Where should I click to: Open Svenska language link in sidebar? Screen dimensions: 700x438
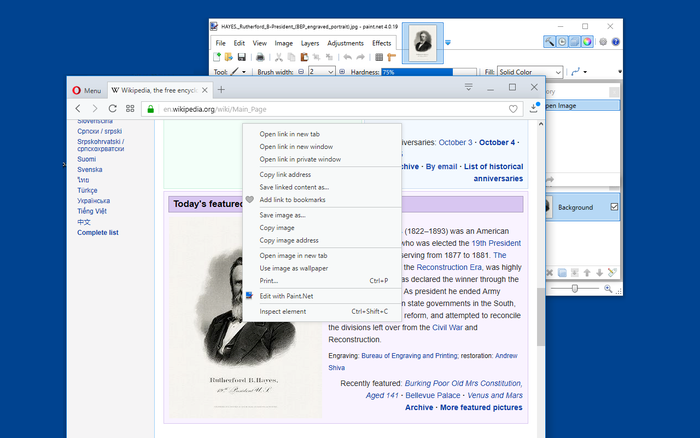(x=90, y=170)
